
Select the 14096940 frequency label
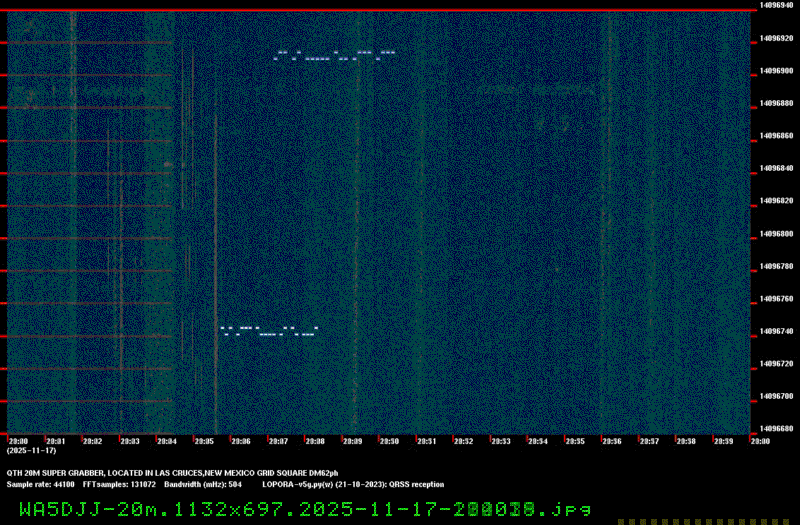point(776,6)
